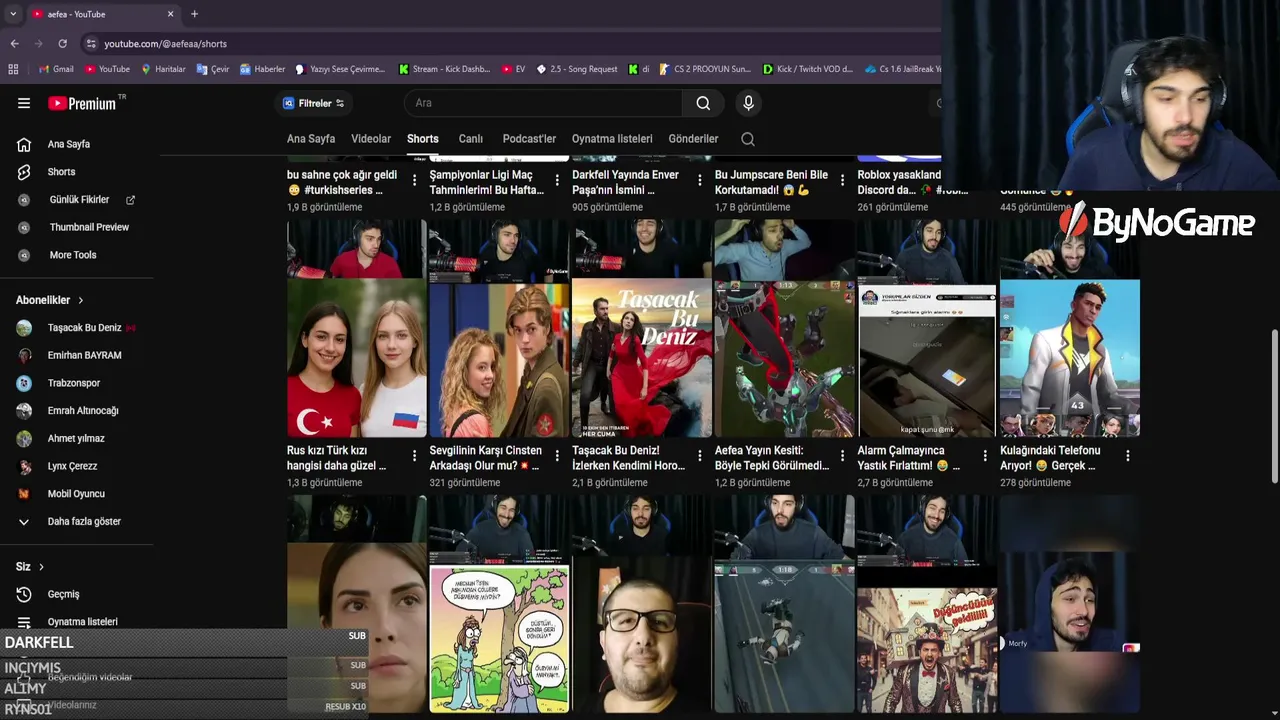Switch to the Videolar tab
The height and width of the screenshot is (720, 1280).
pyautogui.click(x=371, y=139)
